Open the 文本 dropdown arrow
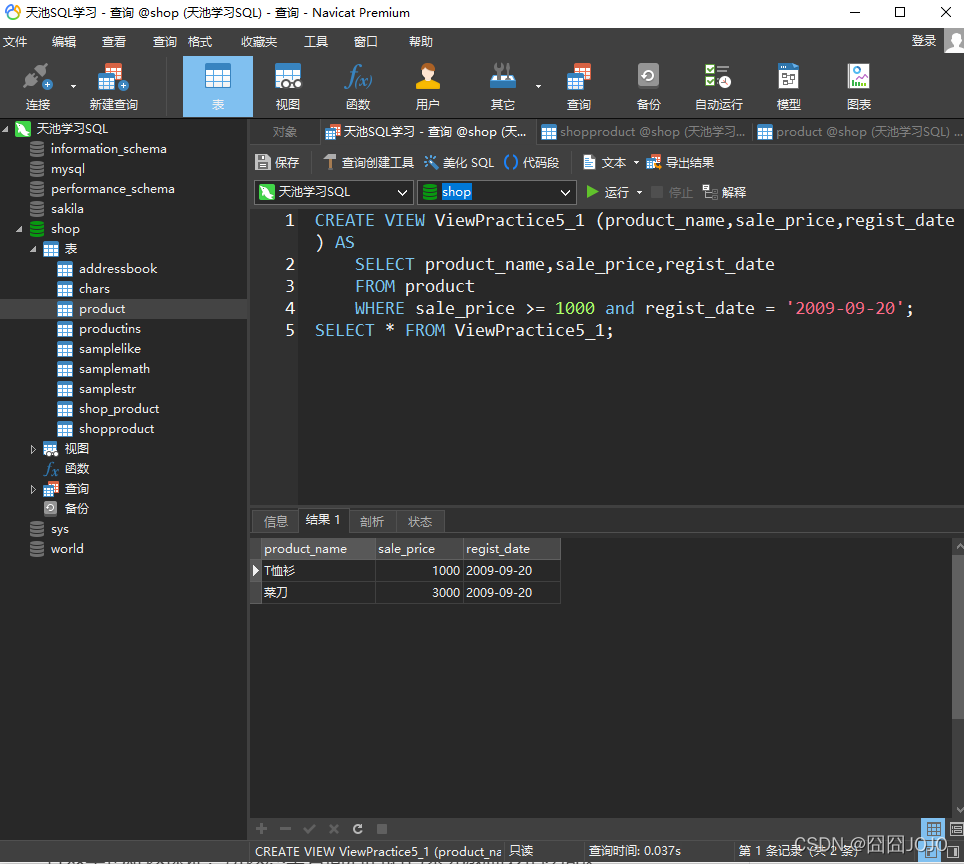This screenshot has height=864, width=964. click(636, 163)
